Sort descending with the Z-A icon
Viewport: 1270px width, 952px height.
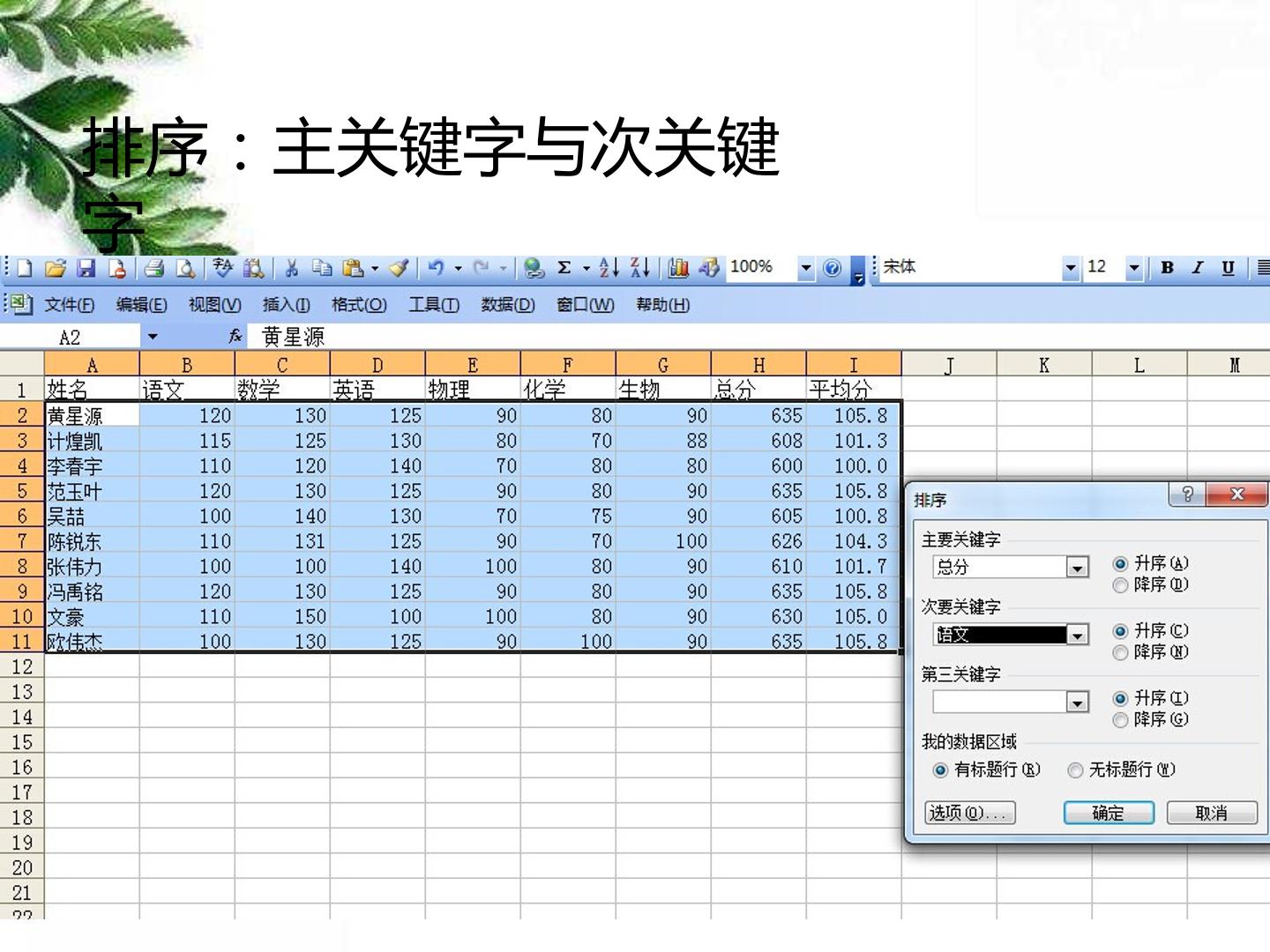[640, 268]
